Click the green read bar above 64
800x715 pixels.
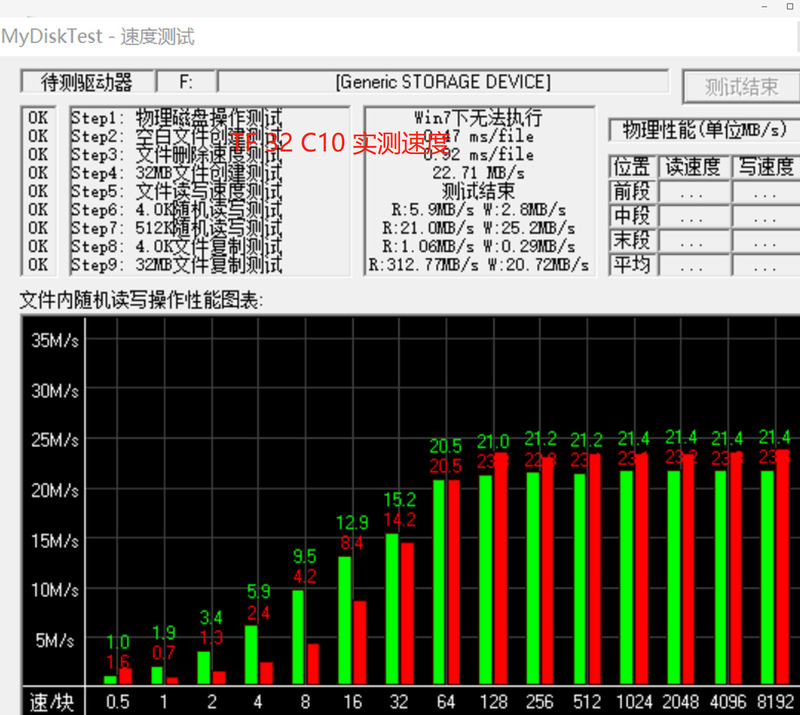click(x=439, y=582)
